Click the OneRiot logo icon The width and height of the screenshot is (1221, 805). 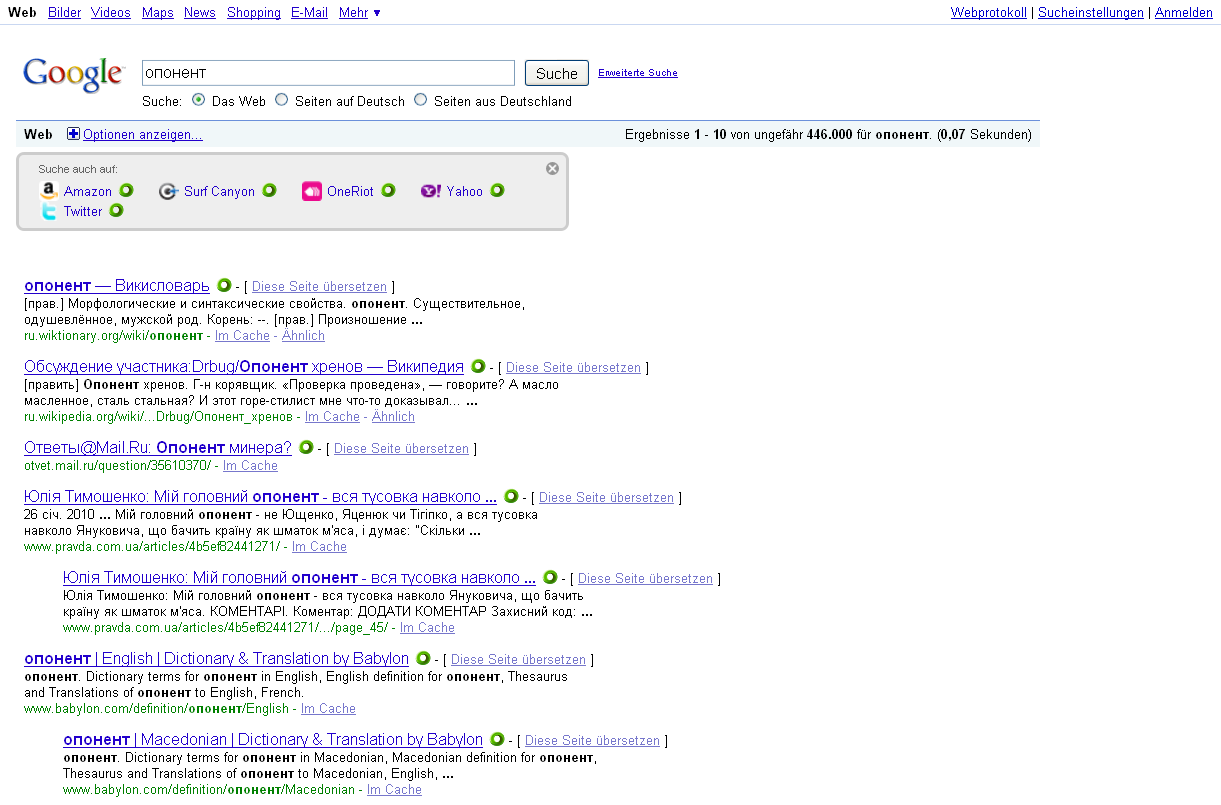pos(311,191)
